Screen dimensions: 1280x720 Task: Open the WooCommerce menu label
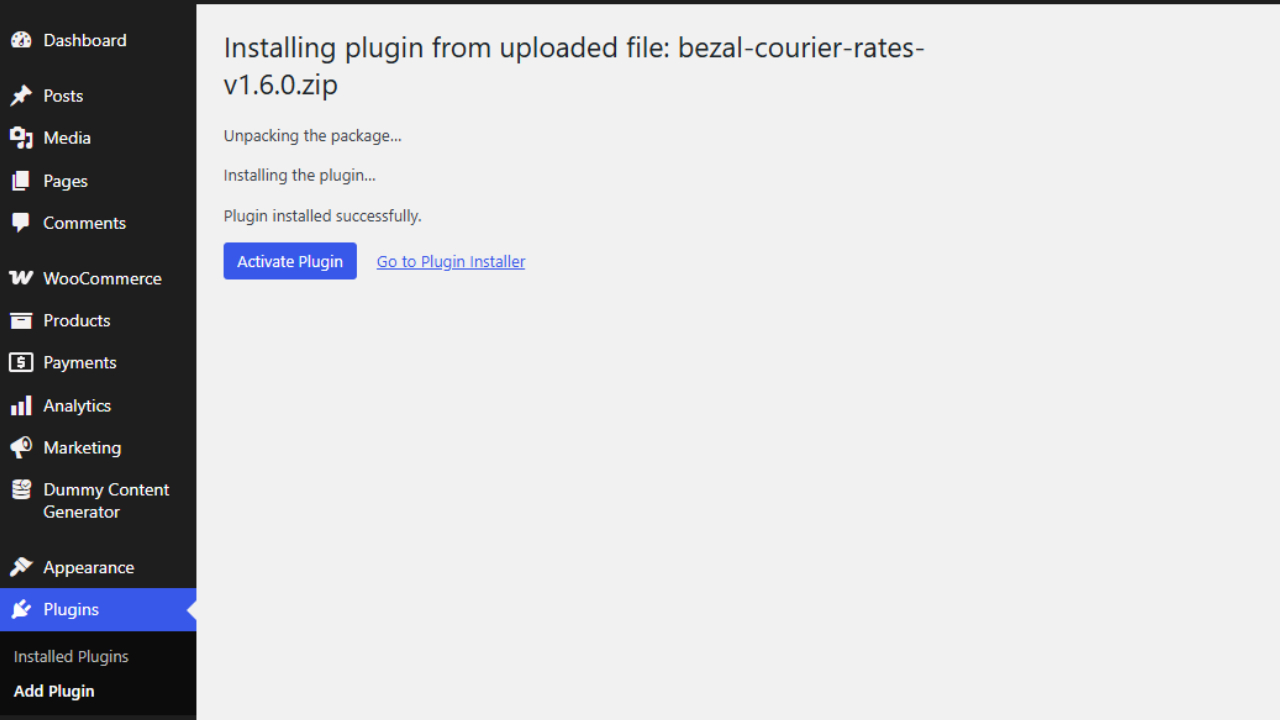102,279
